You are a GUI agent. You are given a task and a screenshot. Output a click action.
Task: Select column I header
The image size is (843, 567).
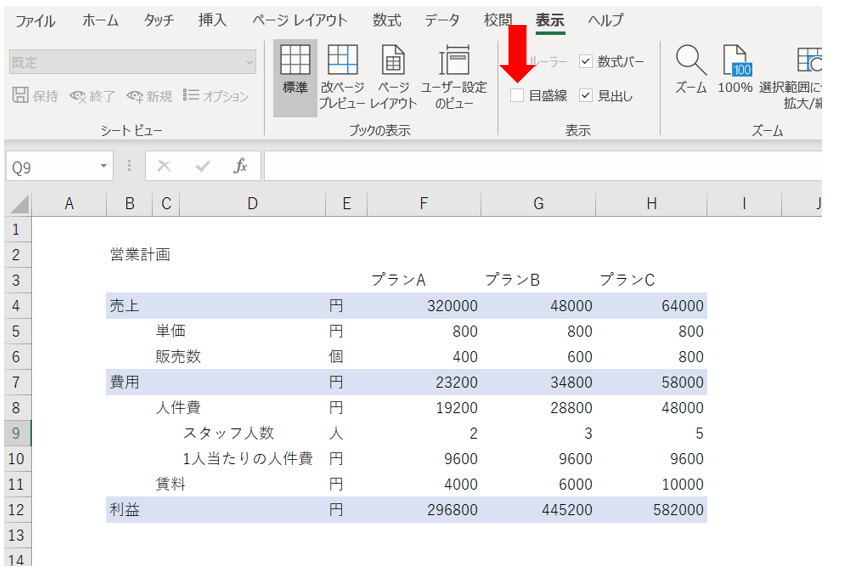pos(744,204)
